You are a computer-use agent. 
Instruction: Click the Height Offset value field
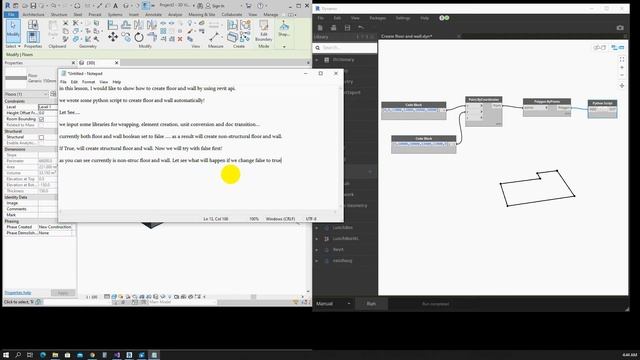pos(48,113)
